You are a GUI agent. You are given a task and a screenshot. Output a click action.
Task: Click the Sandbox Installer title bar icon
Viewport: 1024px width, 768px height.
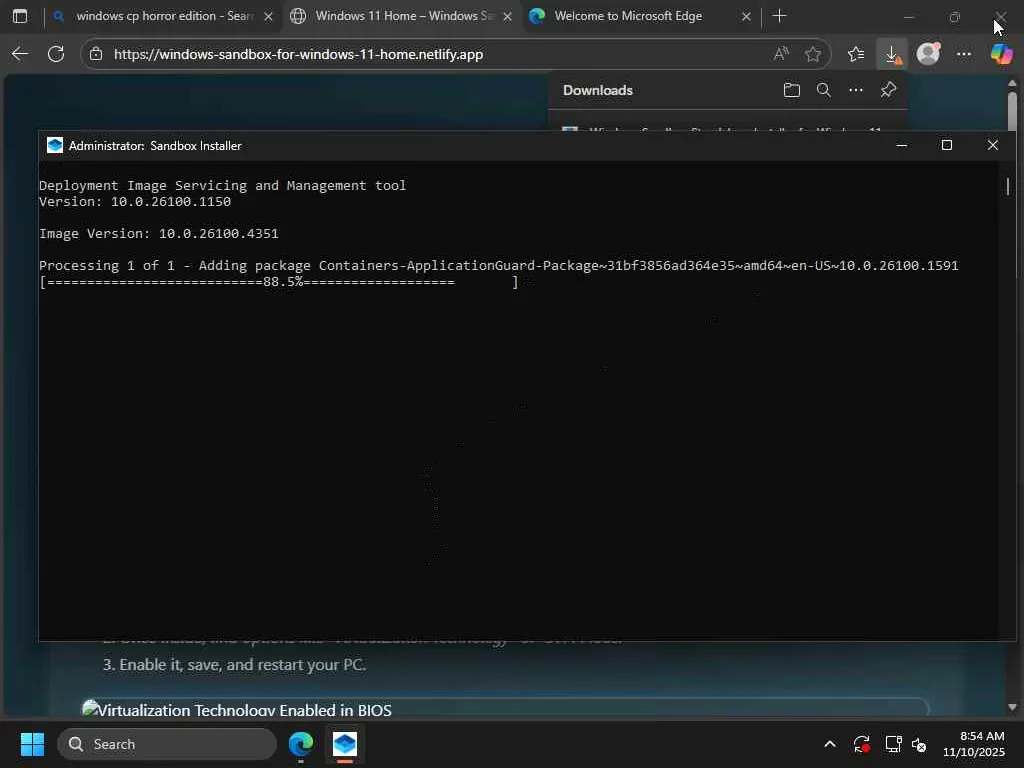[x=55, y=146]
